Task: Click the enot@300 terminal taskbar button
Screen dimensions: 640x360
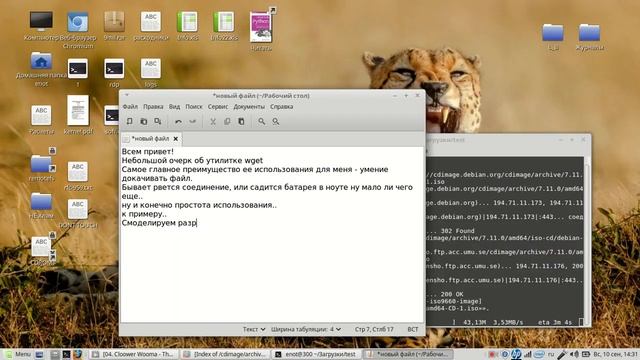Action: pos(316,354)
